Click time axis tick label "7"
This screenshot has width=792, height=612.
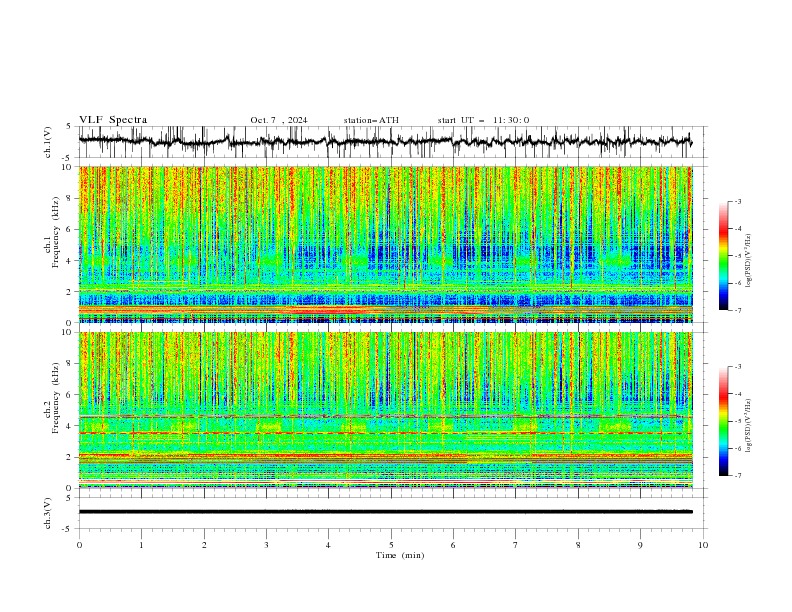point(516,545)
